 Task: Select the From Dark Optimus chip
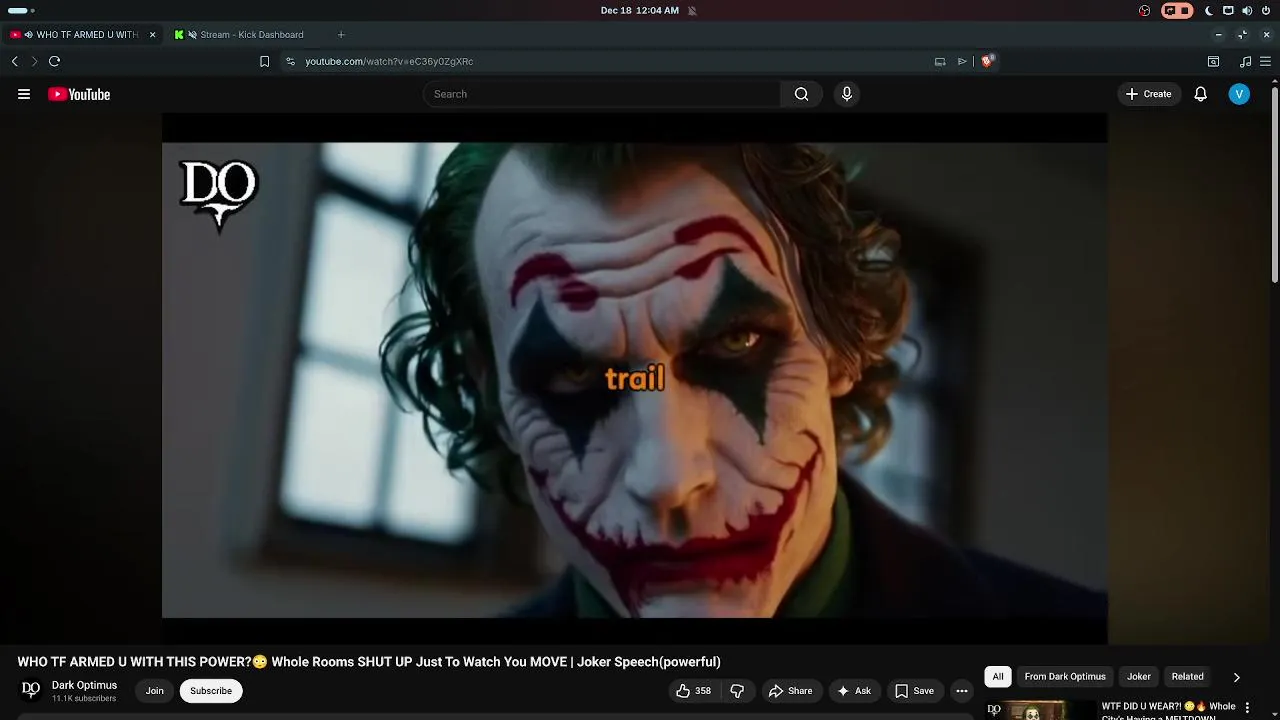(1065, 677)
